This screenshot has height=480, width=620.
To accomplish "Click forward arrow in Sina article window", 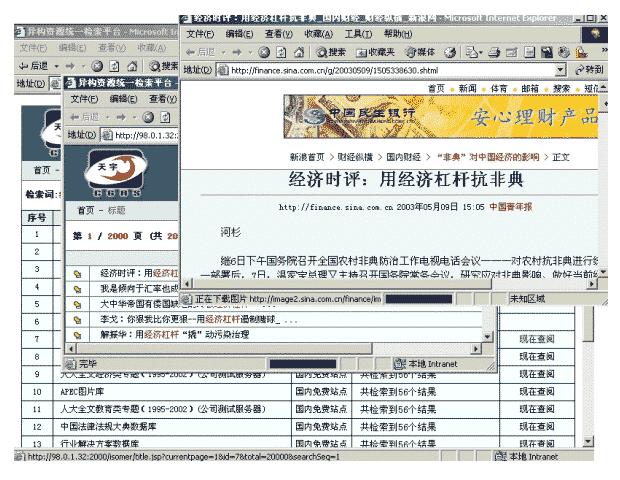I will pos(237,52).
